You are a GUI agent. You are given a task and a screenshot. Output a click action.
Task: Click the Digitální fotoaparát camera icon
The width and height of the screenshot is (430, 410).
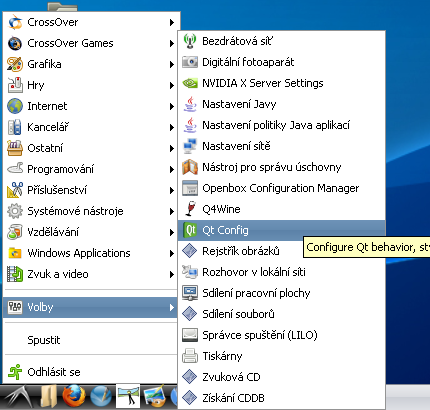pos(190,62)
